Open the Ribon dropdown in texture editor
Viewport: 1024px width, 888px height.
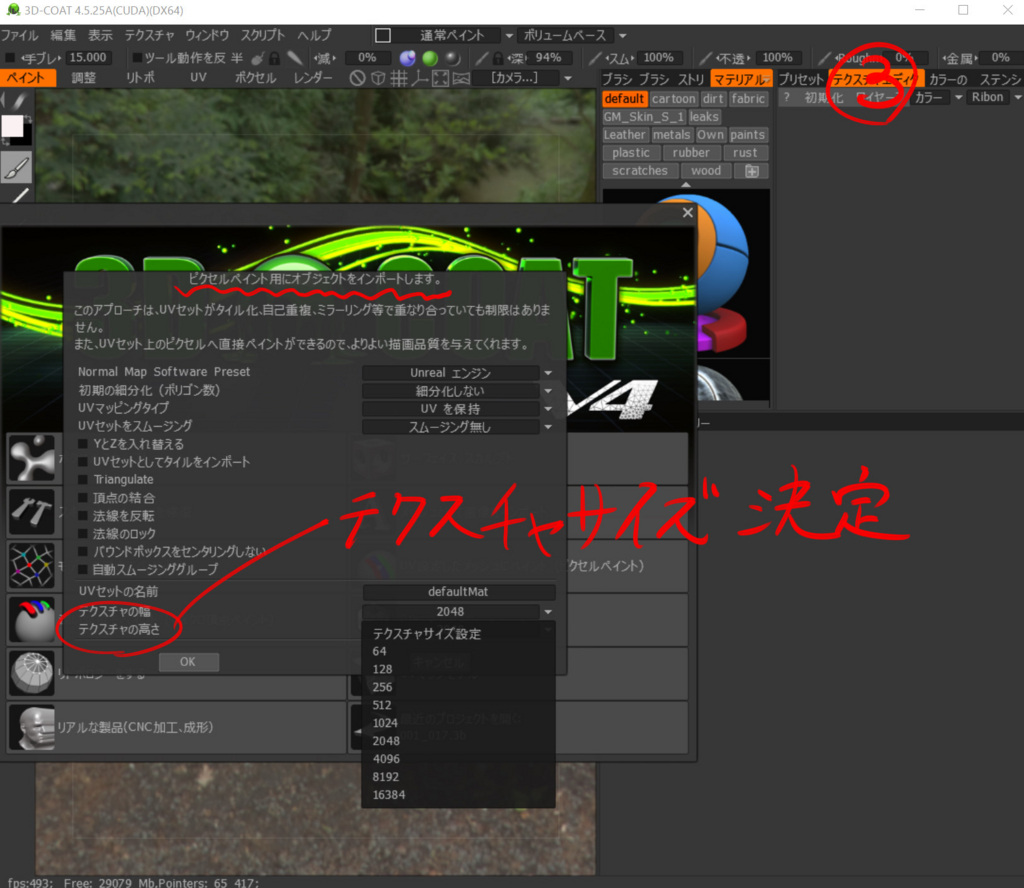click(x=994, y=97)
